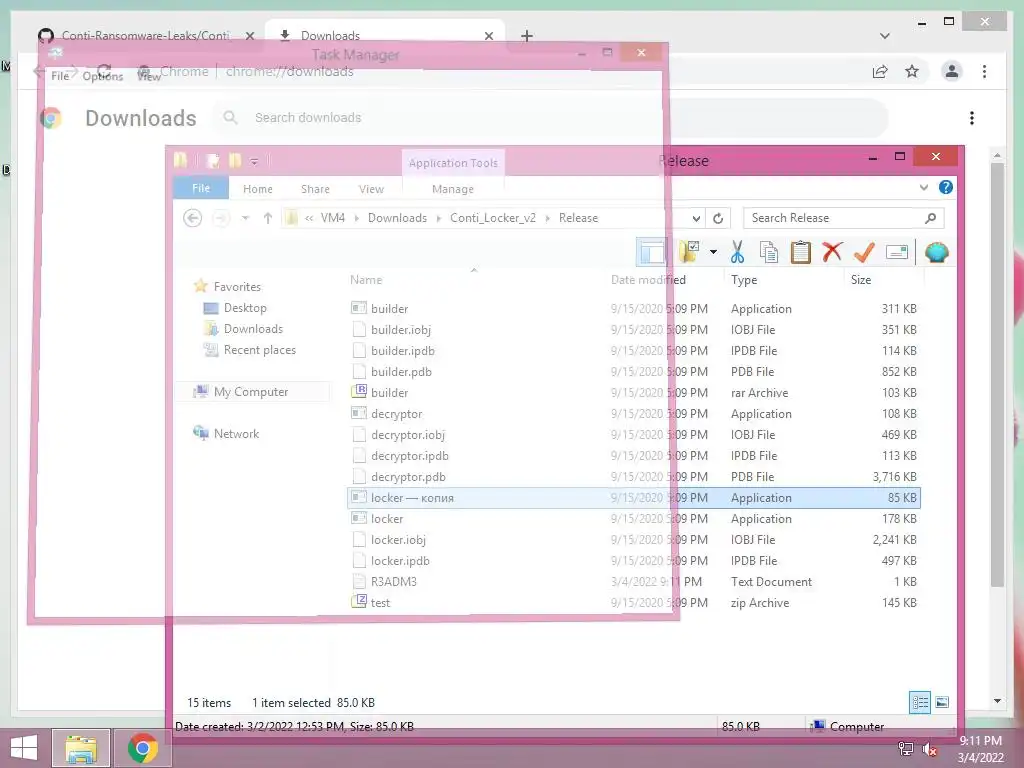
Task: Refresh the Release folder view
Action: [x=718, y=218]
